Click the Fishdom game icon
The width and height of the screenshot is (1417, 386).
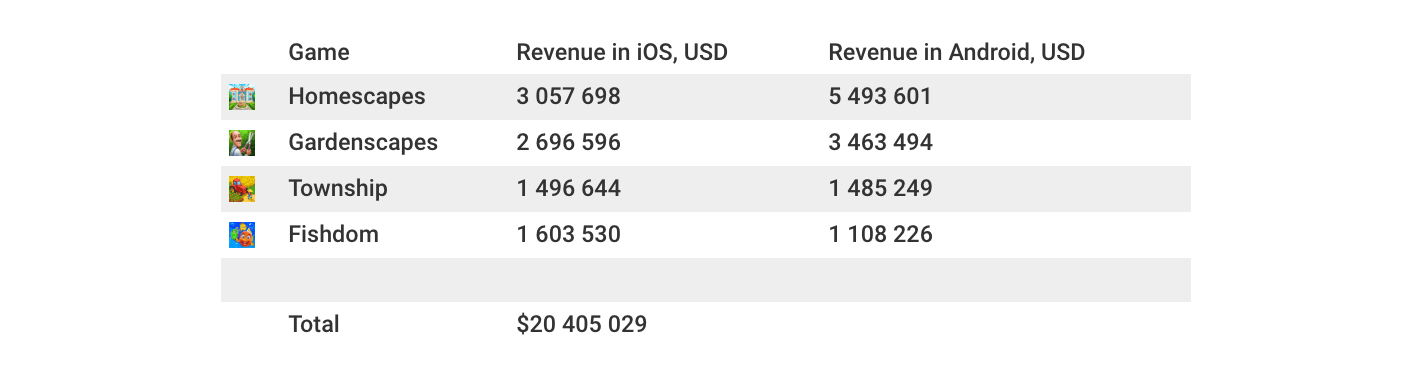click(242, 235)
